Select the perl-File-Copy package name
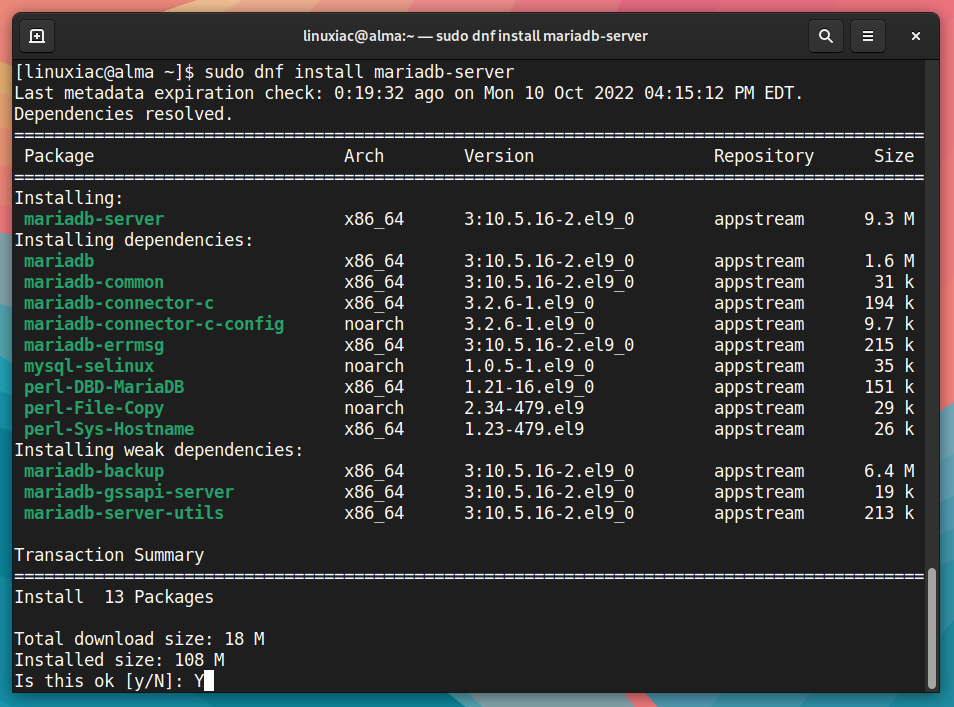Image resolution: width=954 pixels, height=707 pixels. pos(94,408)
